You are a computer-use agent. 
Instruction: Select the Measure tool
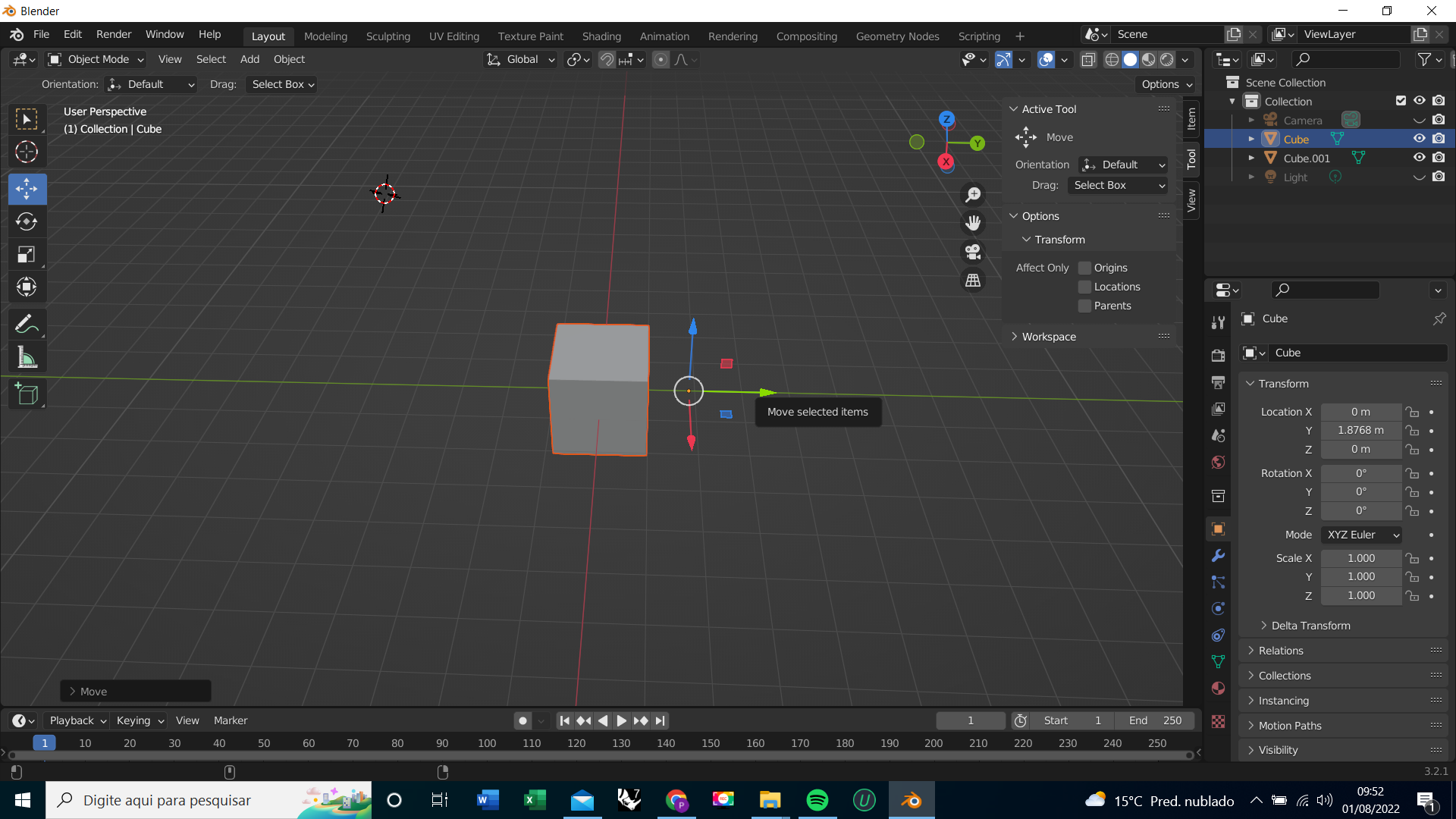coord(27,357)
